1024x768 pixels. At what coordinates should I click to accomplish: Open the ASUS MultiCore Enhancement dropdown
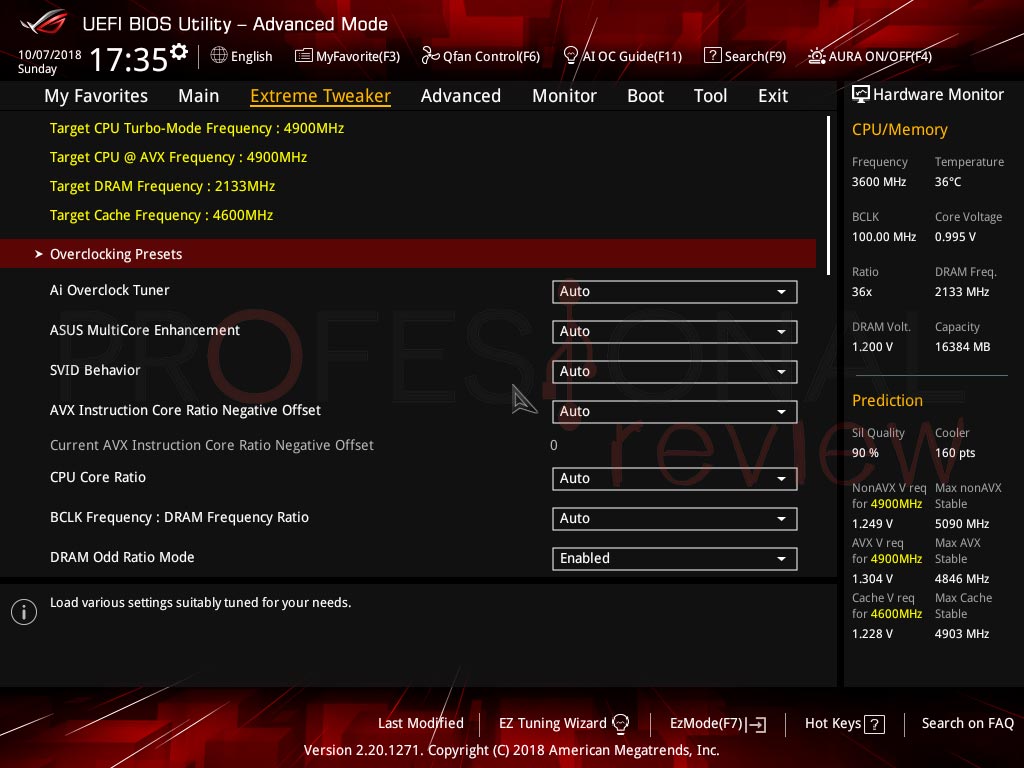(675, 332)
